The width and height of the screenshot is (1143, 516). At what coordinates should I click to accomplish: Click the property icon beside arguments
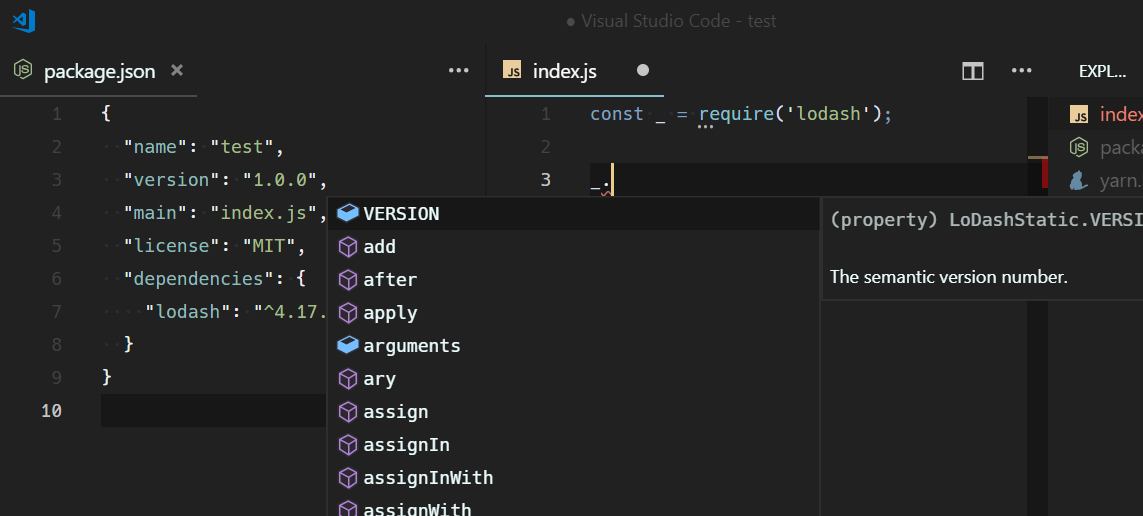[348, 345]
